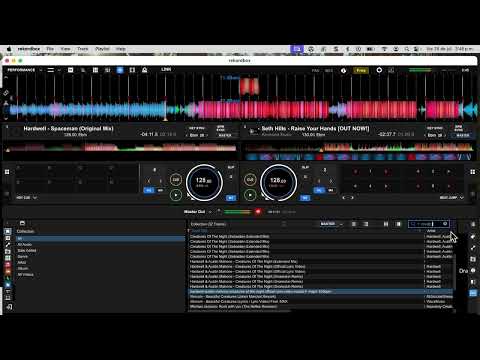
Task: Click the left deck jog wheel showing 128 BPM
Action: [x=204, y=182]
